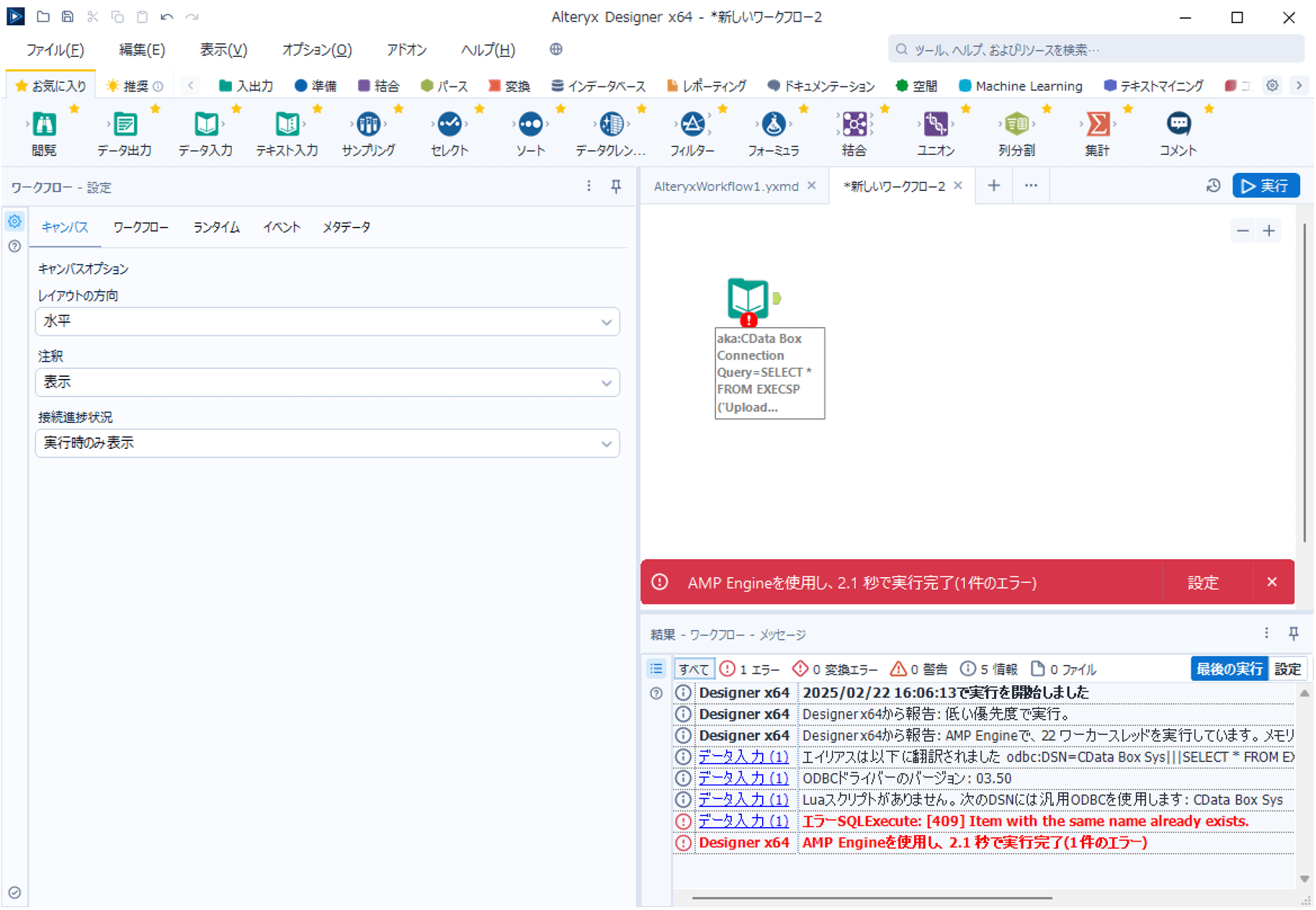The image size is (1316, 910).
Task: Click the Data Input node on canvas
Action: click(x=749, y=298)
